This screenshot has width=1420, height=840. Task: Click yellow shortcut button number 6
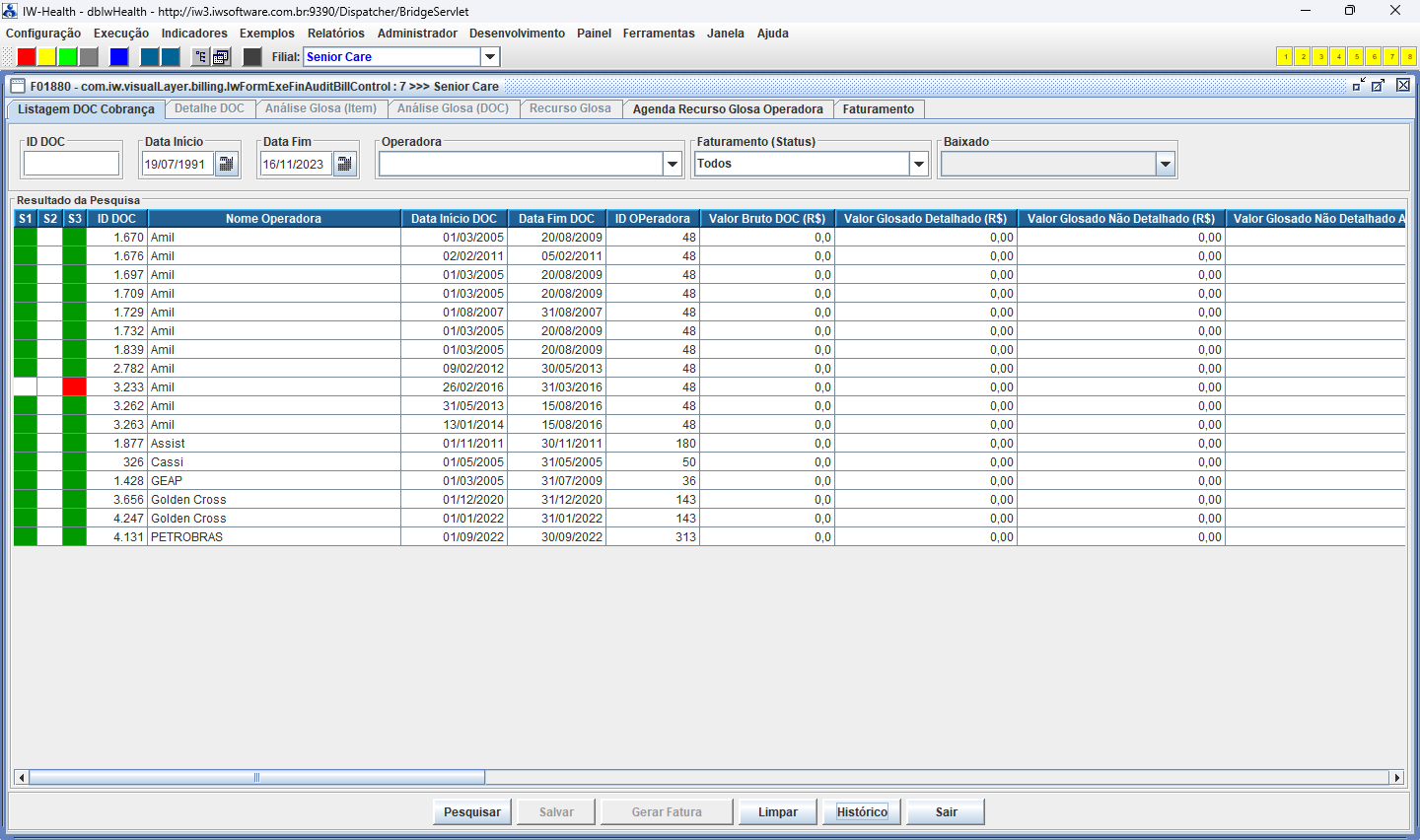pos(1374,57)
